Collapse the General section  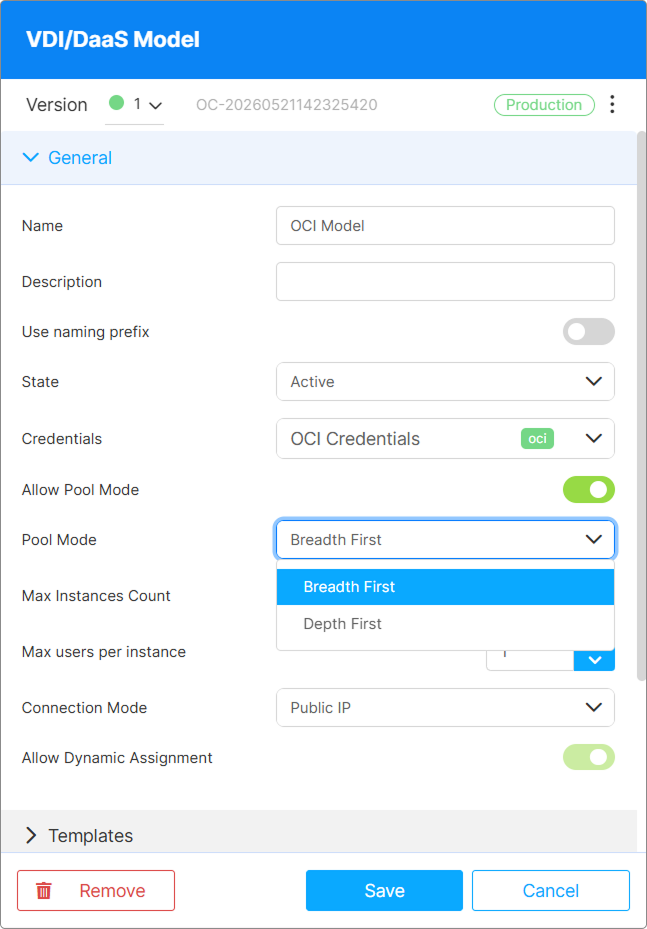[x=319, y=158]
